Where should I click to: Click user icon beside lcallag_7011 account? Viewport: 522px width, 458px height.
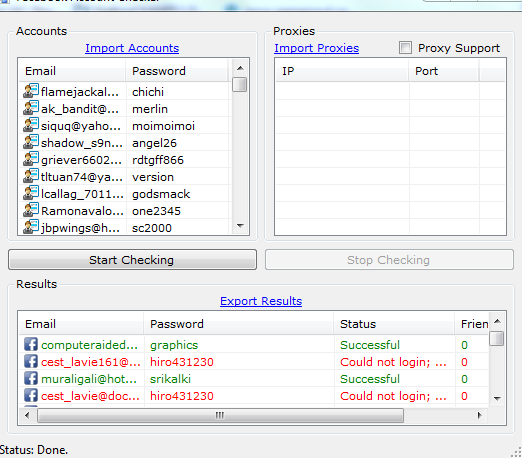click(31, 193)
